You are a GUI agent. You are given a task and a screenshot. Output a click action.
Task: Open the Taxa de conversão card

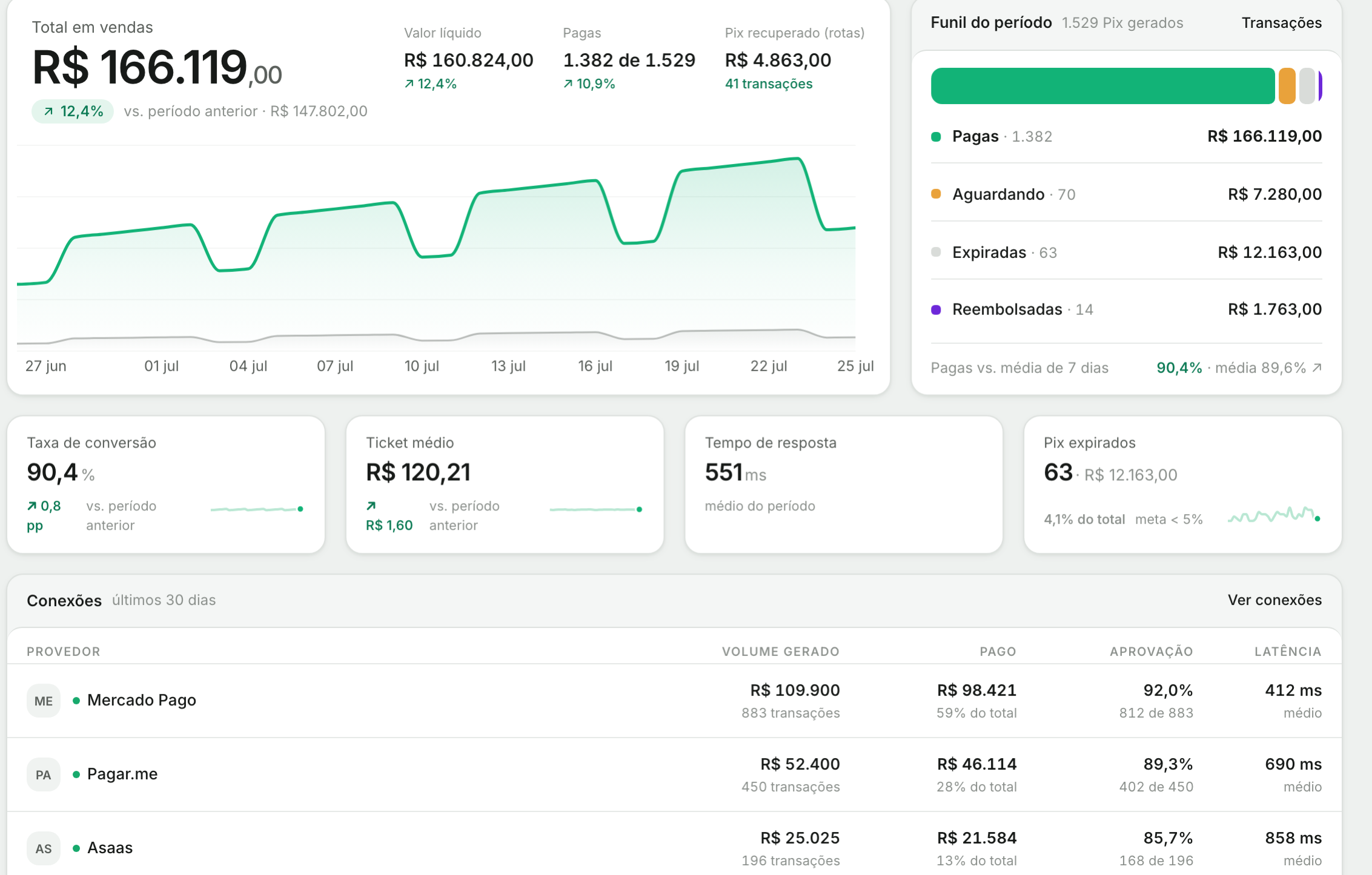[166, 484]
